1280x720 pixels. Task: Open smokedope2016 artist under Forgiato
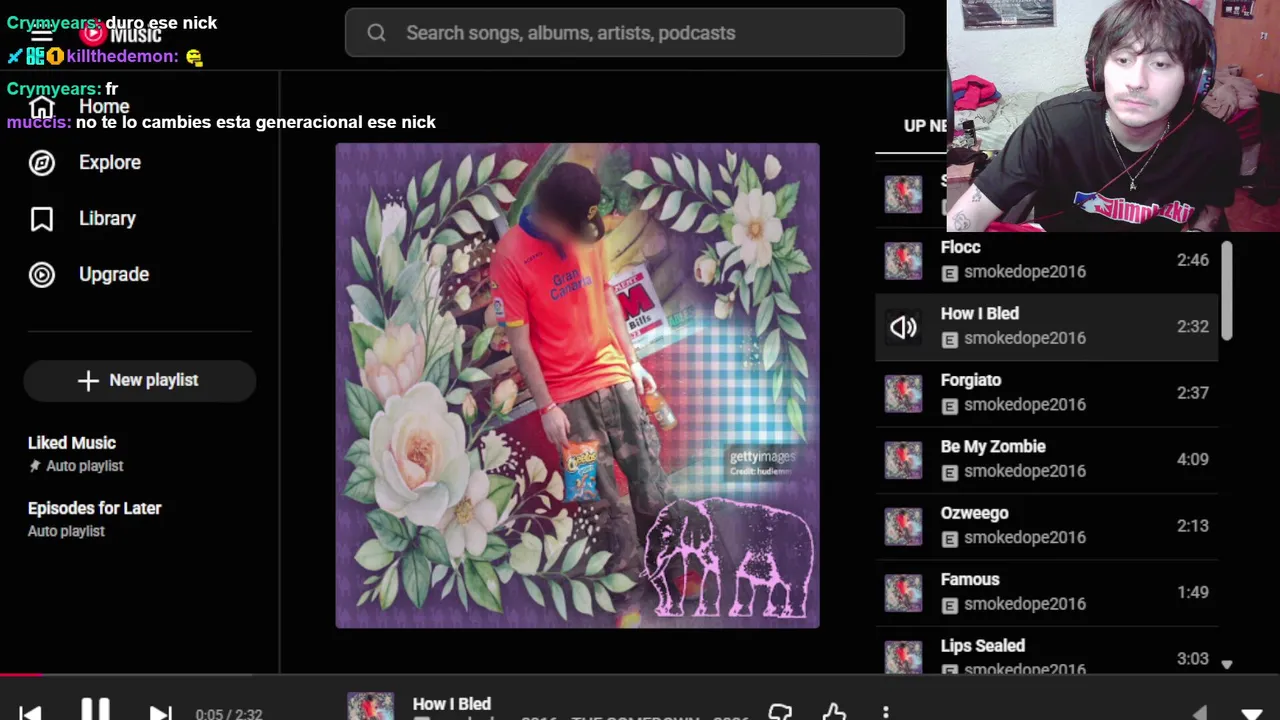point(1025,405)
